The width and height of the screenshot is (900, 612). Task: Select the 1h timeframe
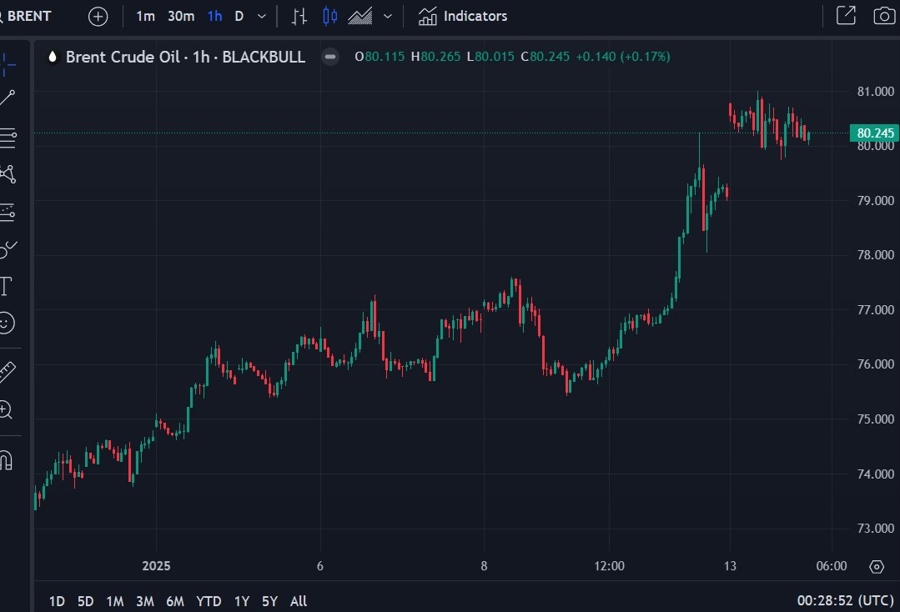tap(215, 16)
